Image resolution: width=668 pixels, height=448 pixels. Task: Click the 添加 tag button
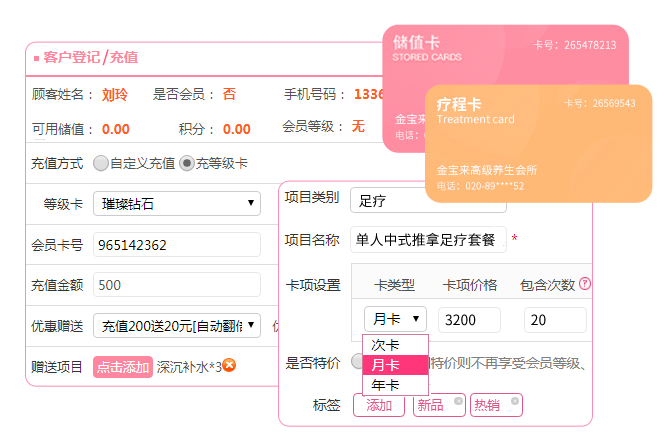click(379, 405)
